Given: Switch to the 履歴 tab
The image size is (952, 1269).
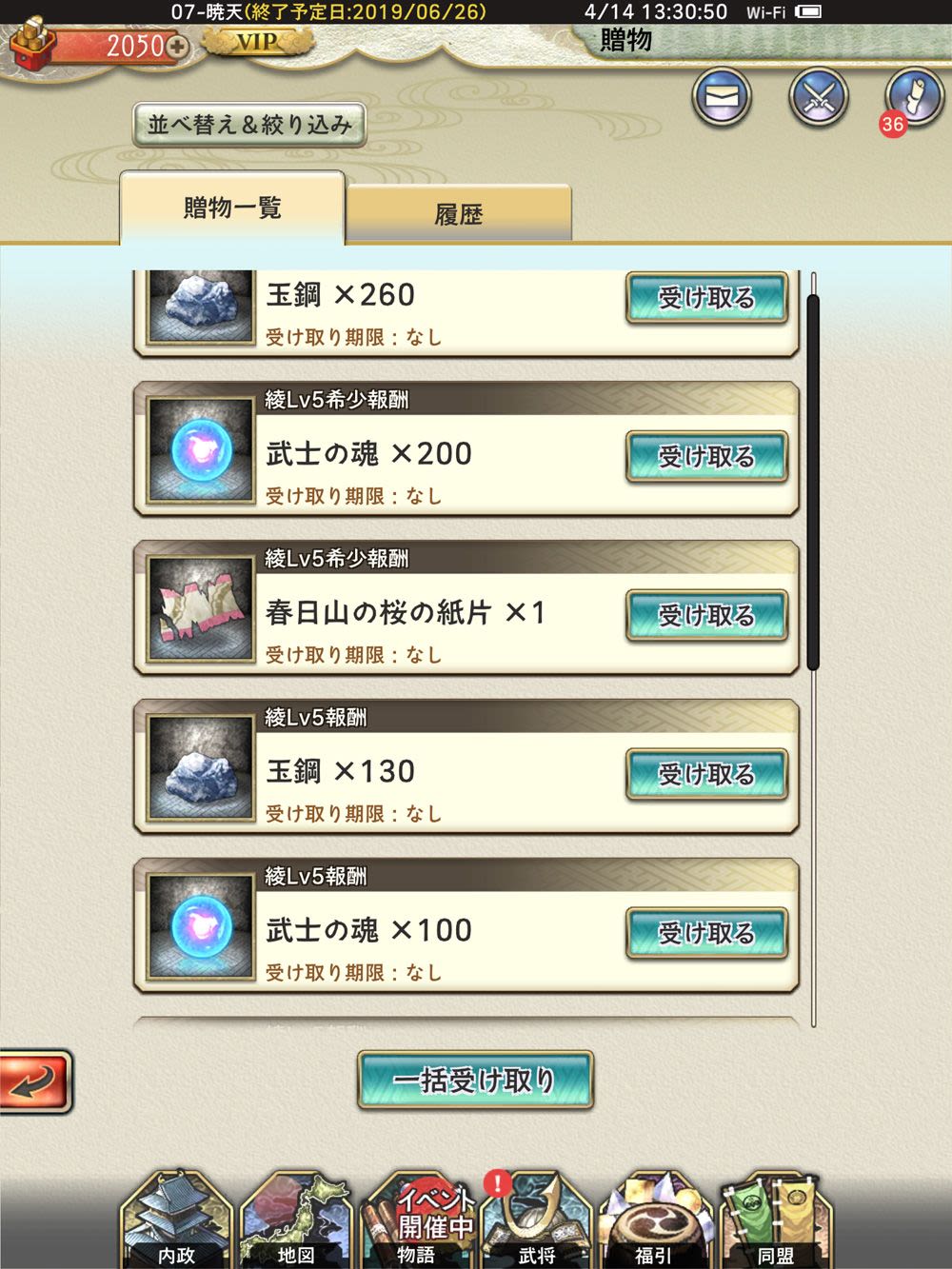Looking at the screenshot, I should click(459, 214).
